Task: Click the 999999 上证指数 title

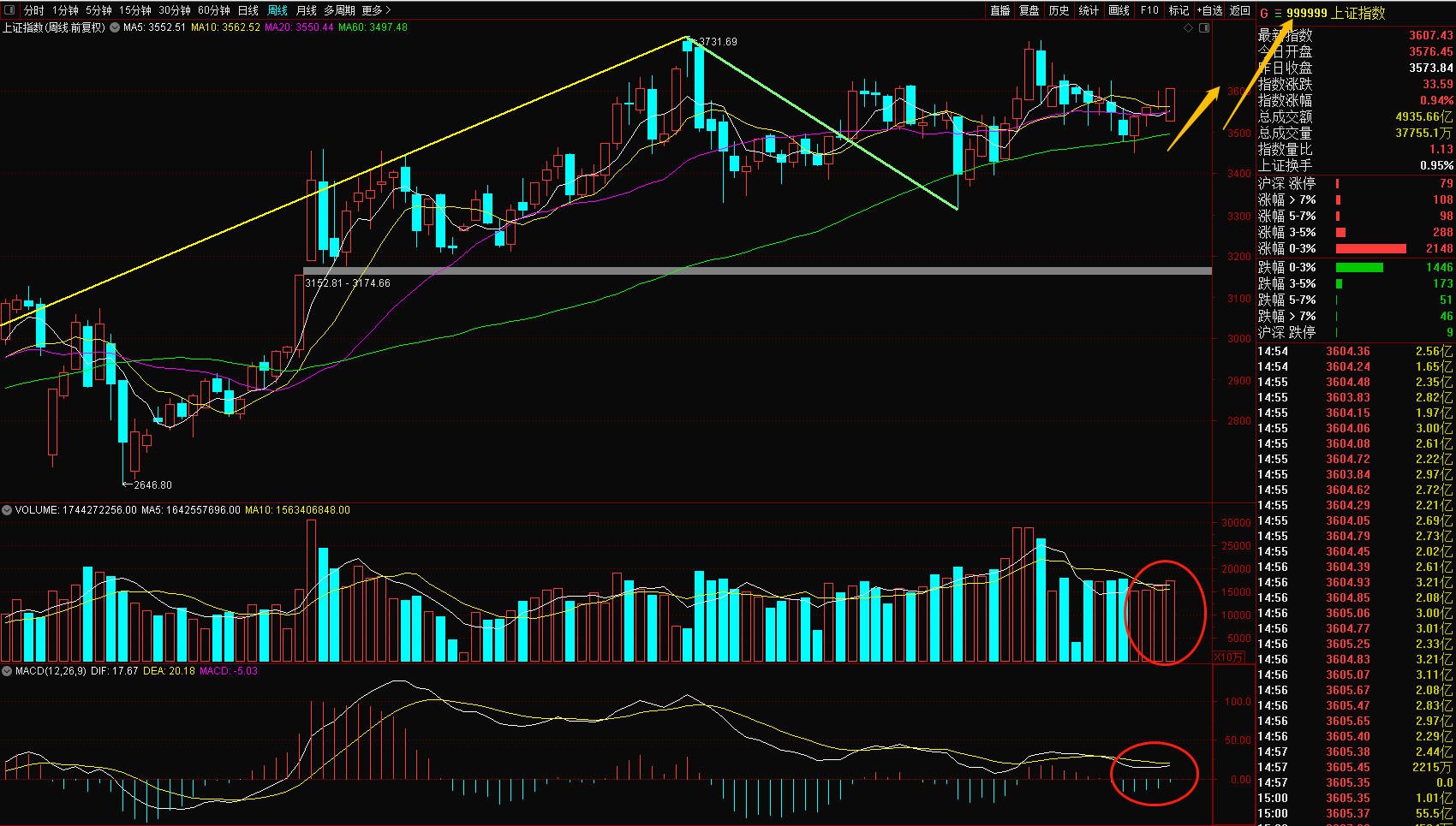Action: click(x=1335, y=14)
